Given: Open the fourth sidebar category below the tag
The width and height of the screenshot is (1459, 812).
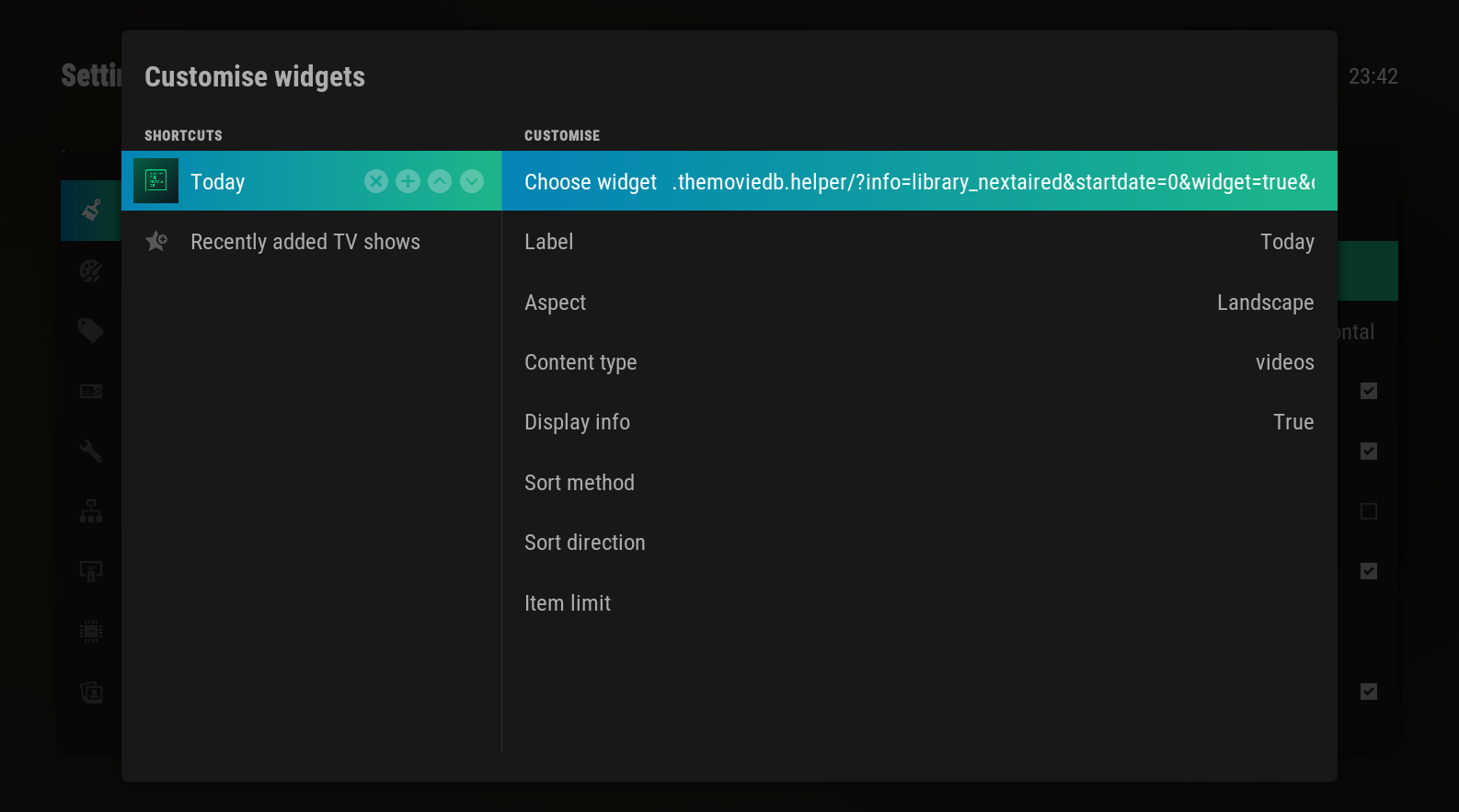Looking at the screenshot, I should [91, 391].
